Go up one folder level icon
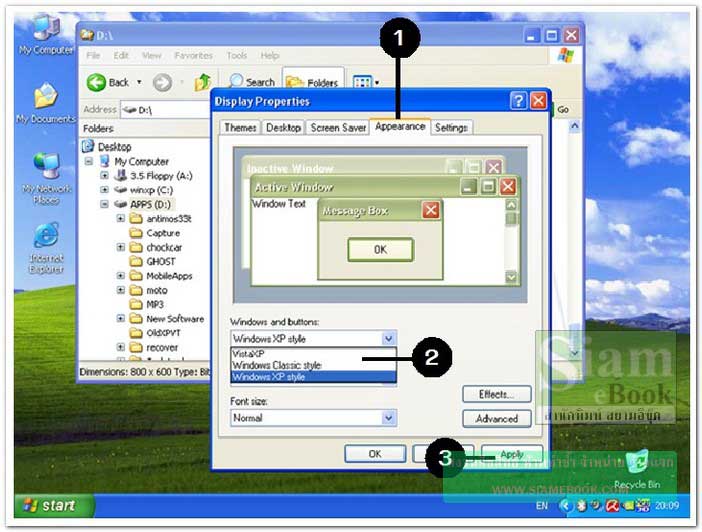 pyautogui.click(x=202, y=82)
